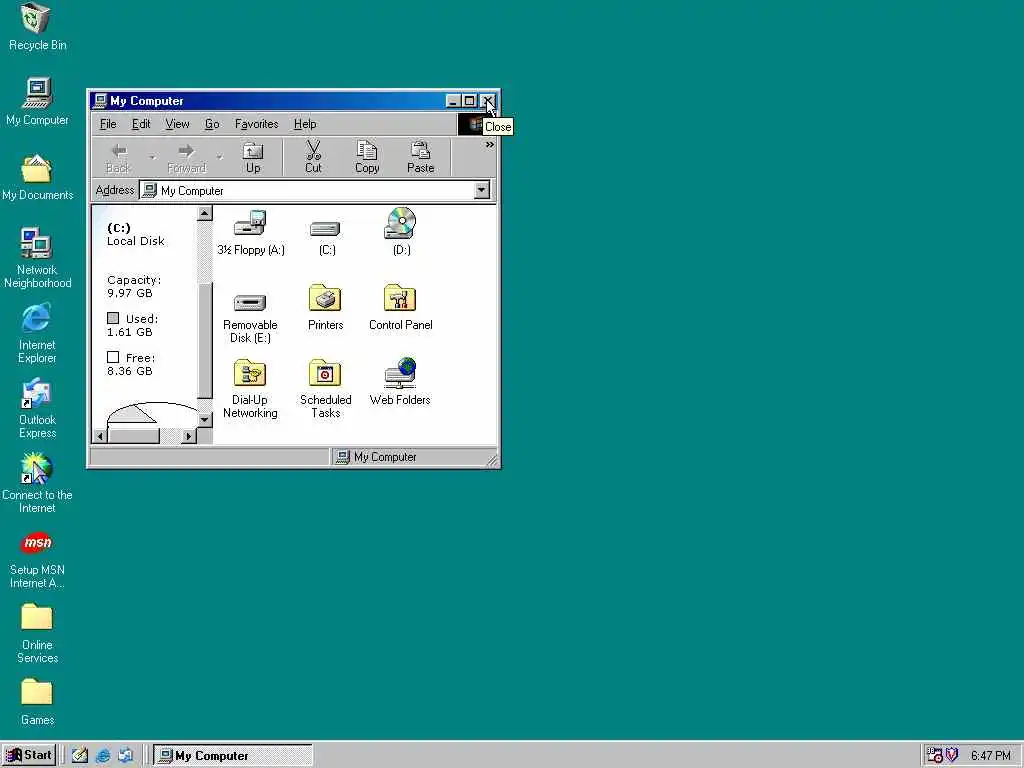Open the Back button history dropdown arrow
Screen dimensions: 1024x768
coord(152,157)
